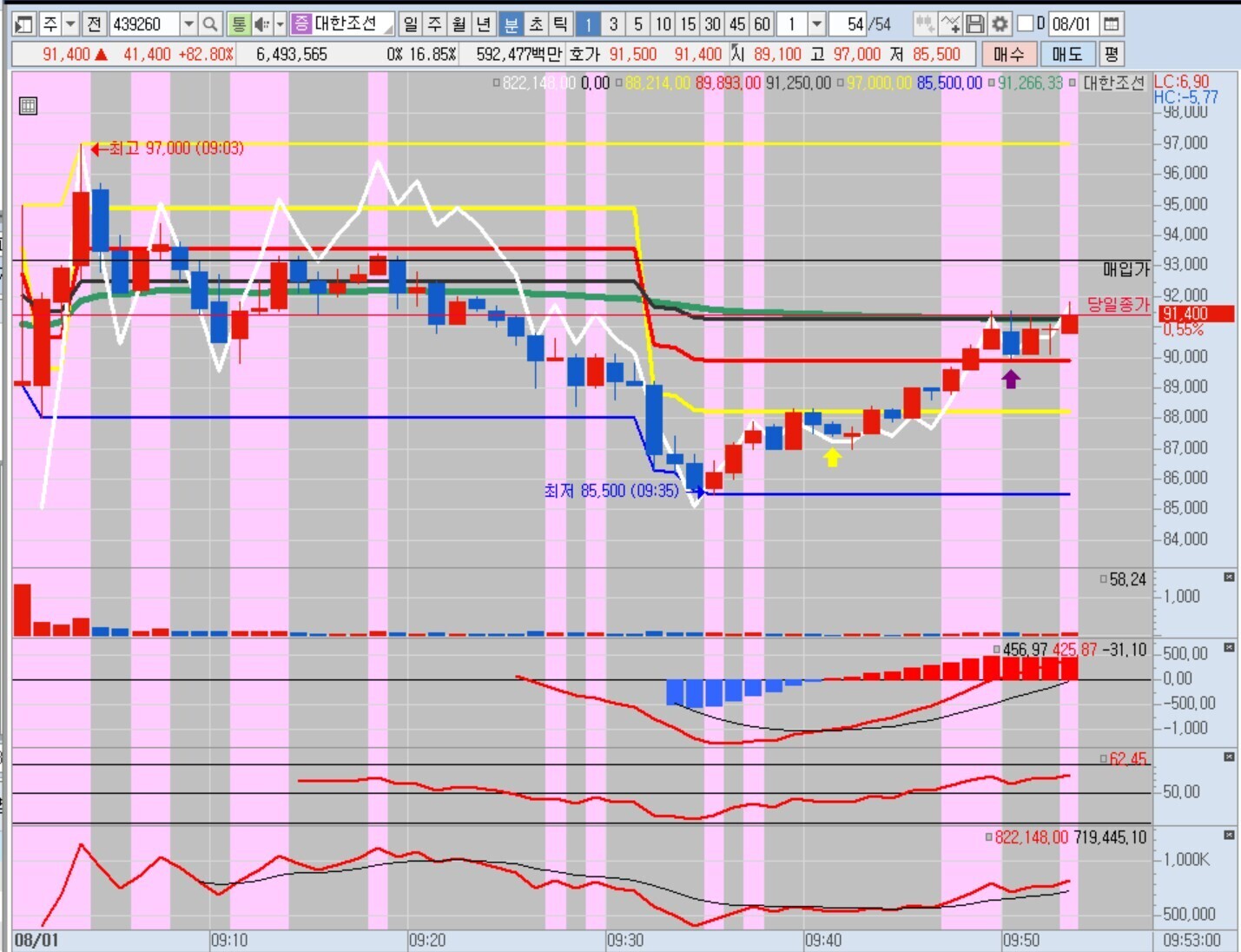Select the 30-minute interval button
Viewport: 1241px width, 952px height.
[713, 23]
